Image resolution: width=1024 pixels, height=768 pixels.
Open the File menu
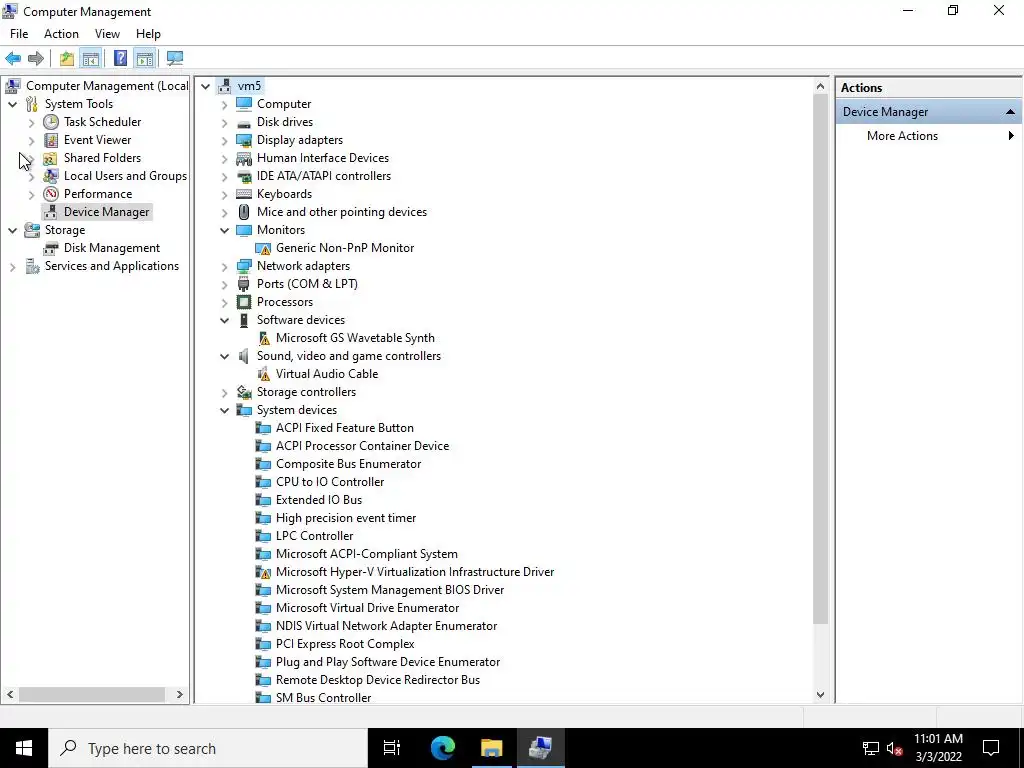click(19, 34)
